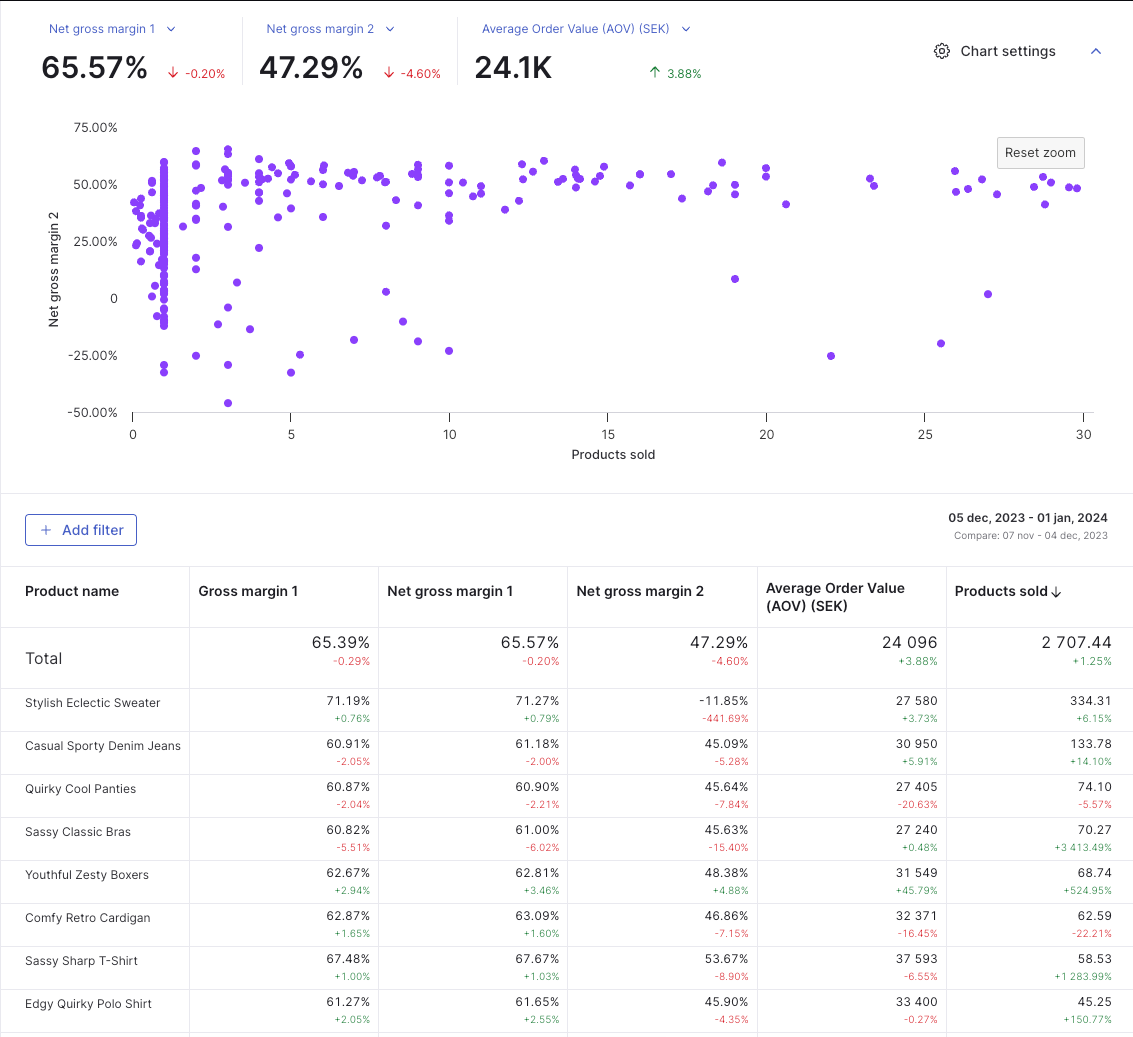
Task: Click the green up arrow next to 3.88%
Action: 655,72
